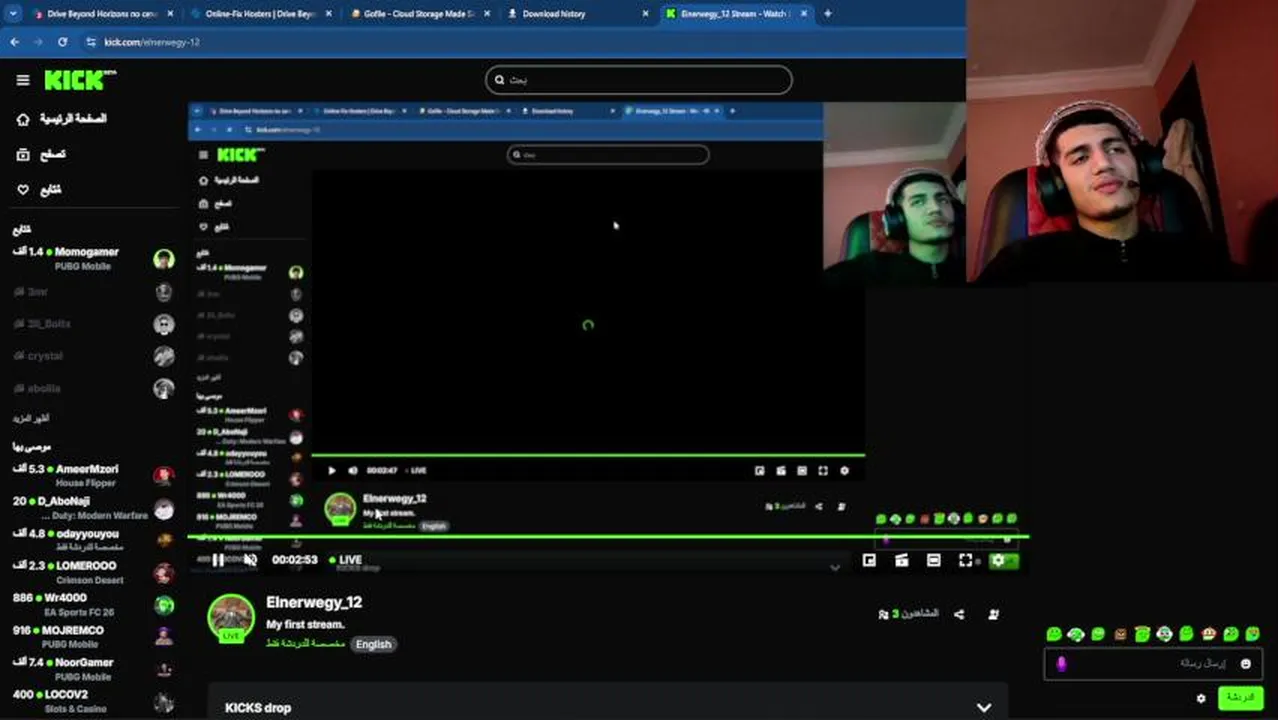1278x720 pixels.
Task: Jump to LIVE indicator in player
Action: 345,560
